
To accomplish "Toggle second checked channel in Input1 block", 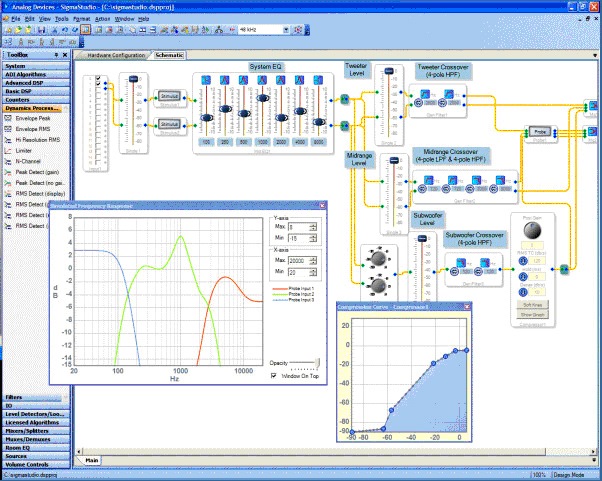I will point(98,83).
